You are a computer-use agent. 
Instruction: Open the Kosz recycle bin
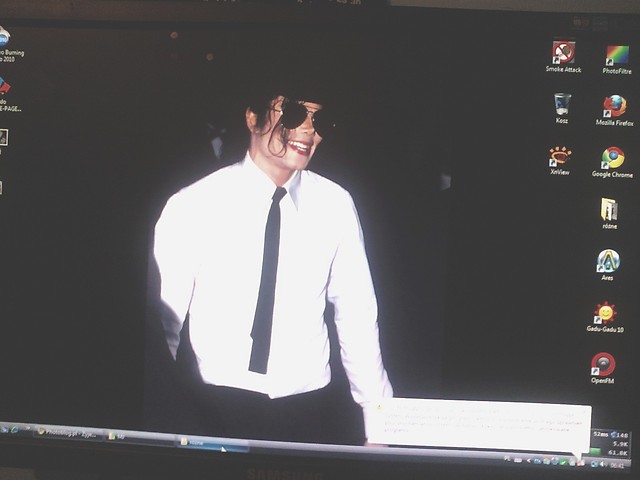pyautogui.click(x=562, y=109)
